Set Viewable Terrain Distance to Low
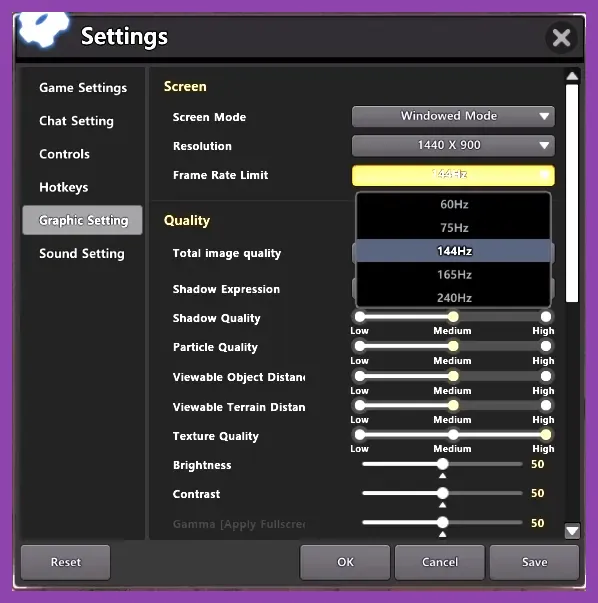Screen dimensions: 598x603 coord(360,405)
